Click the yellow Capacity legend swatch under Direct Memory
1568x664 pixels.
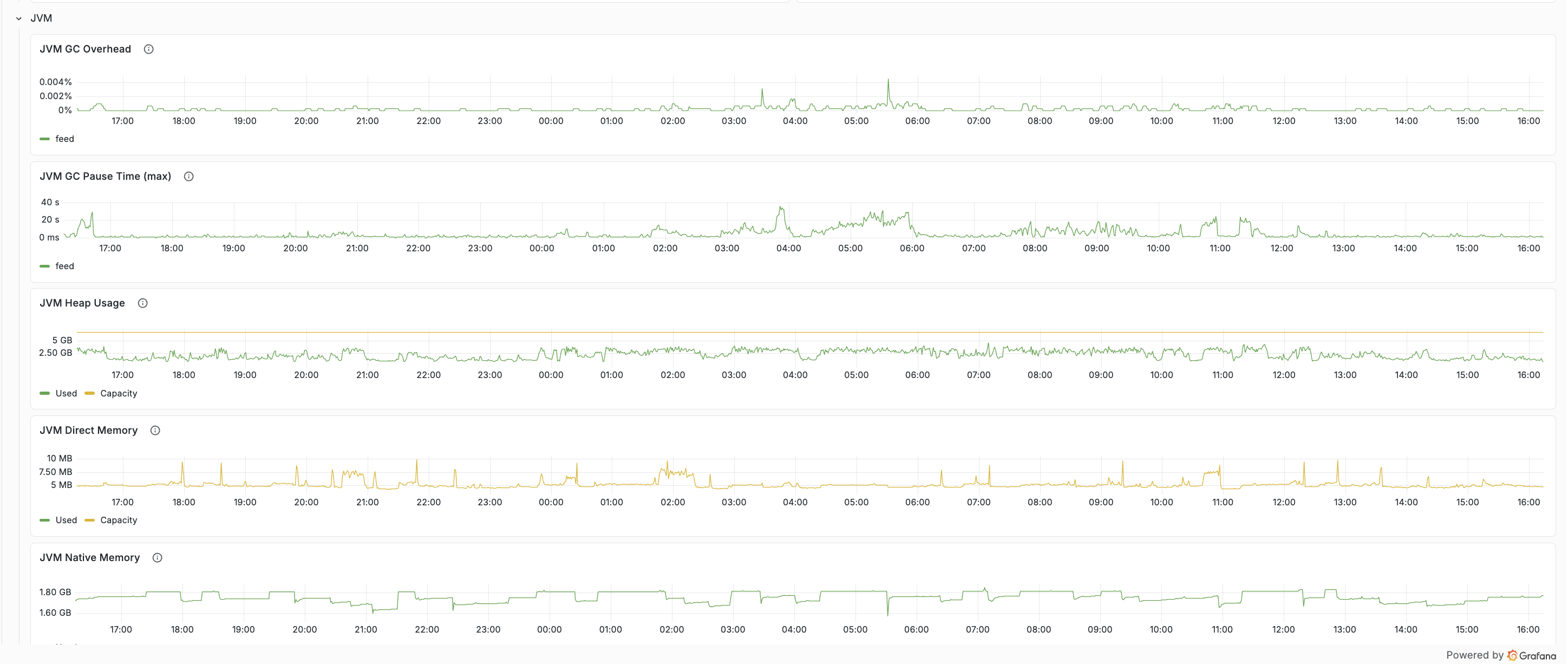pos(89,520)
